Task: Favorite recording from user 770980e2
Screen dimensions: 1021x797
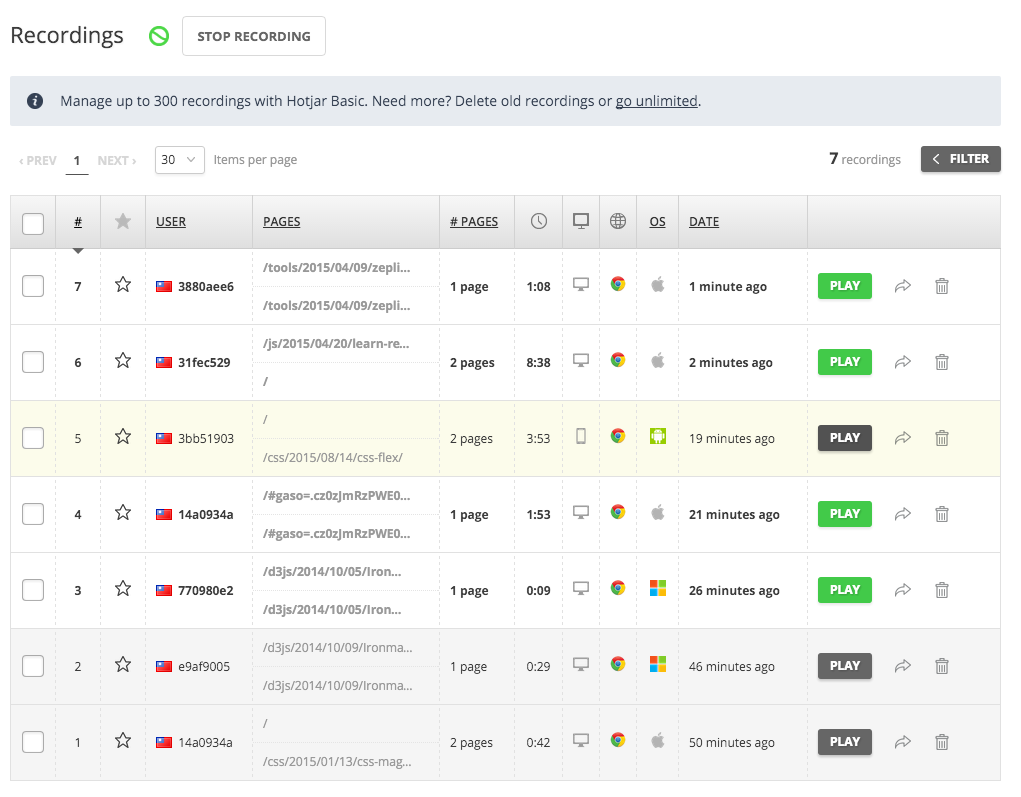Action: coord(123,589)
